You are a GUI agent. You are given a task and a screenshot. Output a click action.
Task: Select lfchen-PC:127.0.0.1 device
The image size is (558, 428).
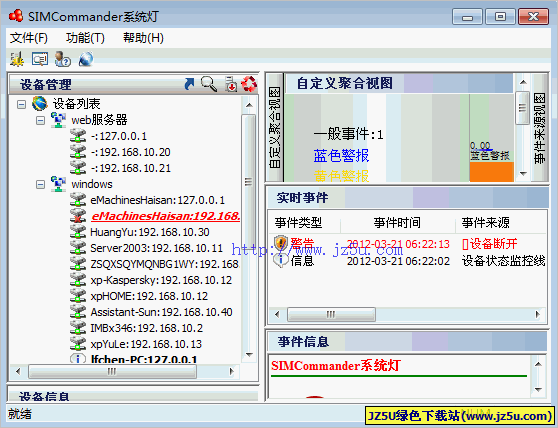click(x=143, y=359)
